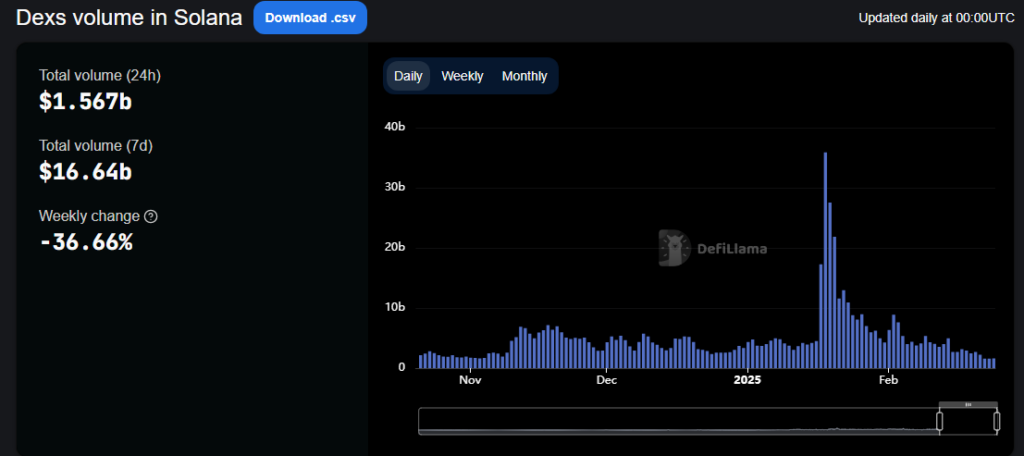Screen dimensions: 1024x456
Task: Click the 2025 label on x-axis
Action: click(748, 380)
